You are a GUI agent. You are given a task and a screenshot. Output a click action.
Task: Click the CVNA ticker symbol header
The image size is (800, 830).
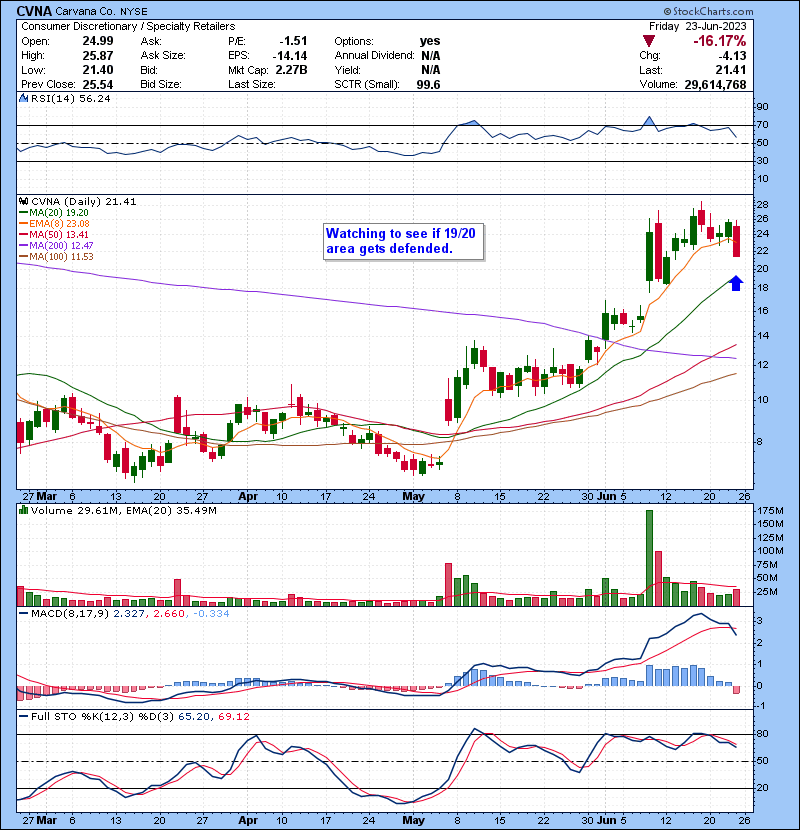[38, 12]
